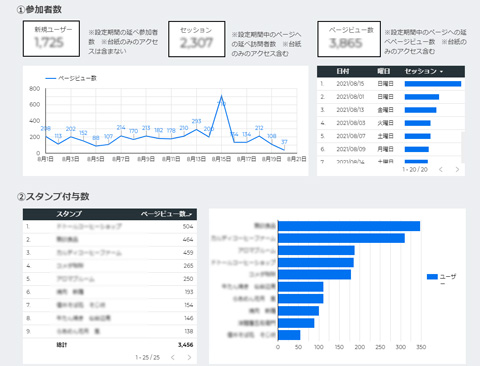Select the 2021/08/15 row session bar

(x=433, y=84)
